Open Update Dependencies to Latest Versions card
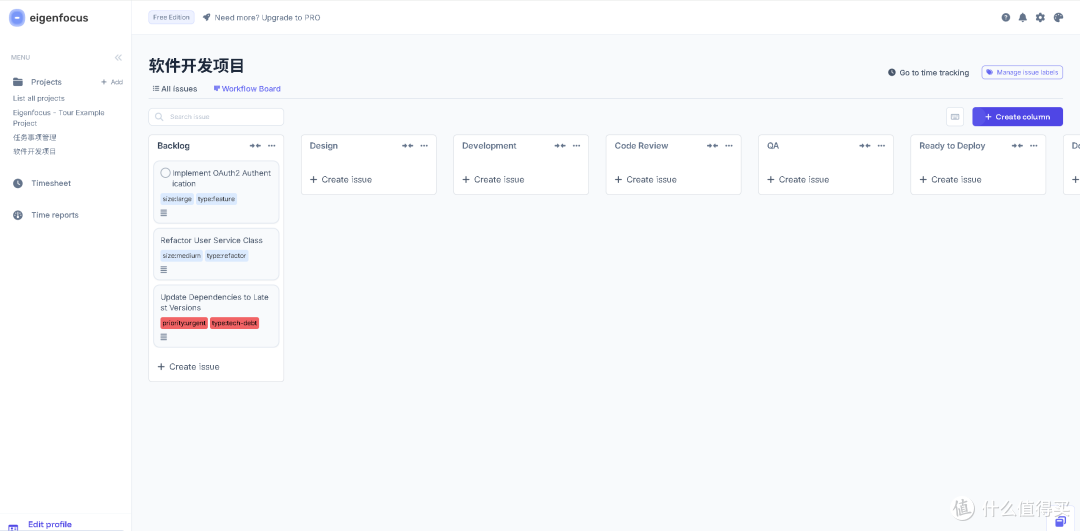 pos(216,316)
